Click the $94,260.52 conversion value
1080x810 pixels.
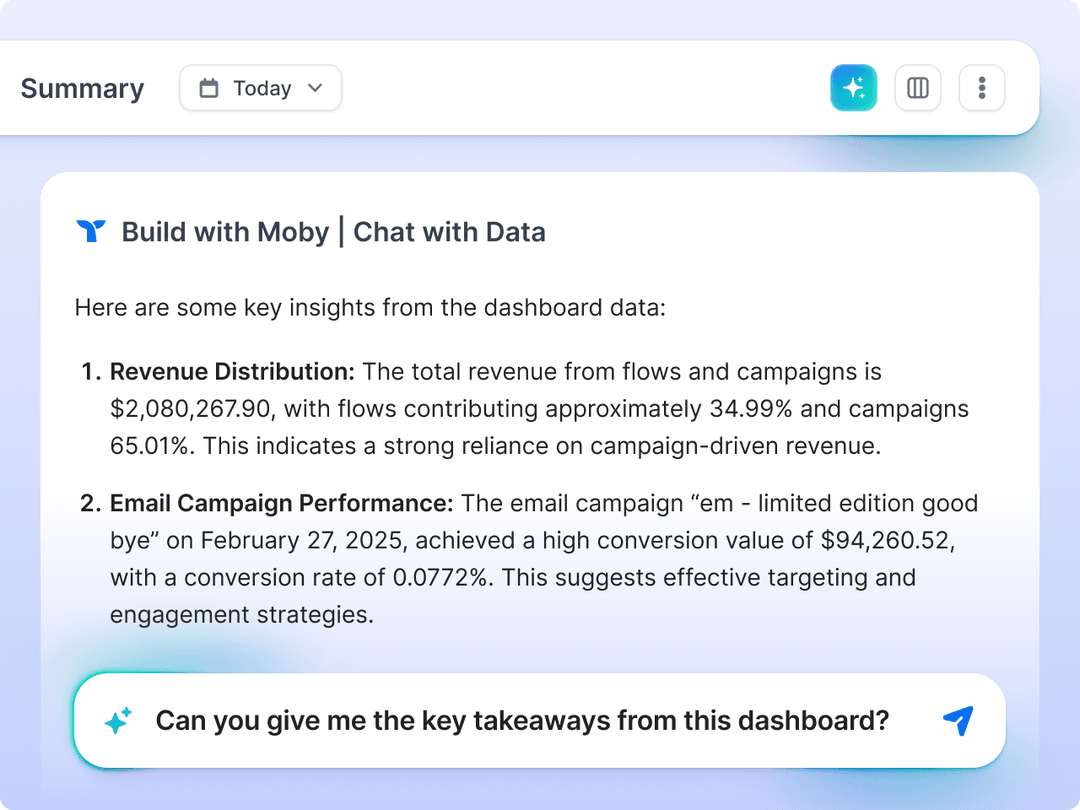[x=887, y=541]
